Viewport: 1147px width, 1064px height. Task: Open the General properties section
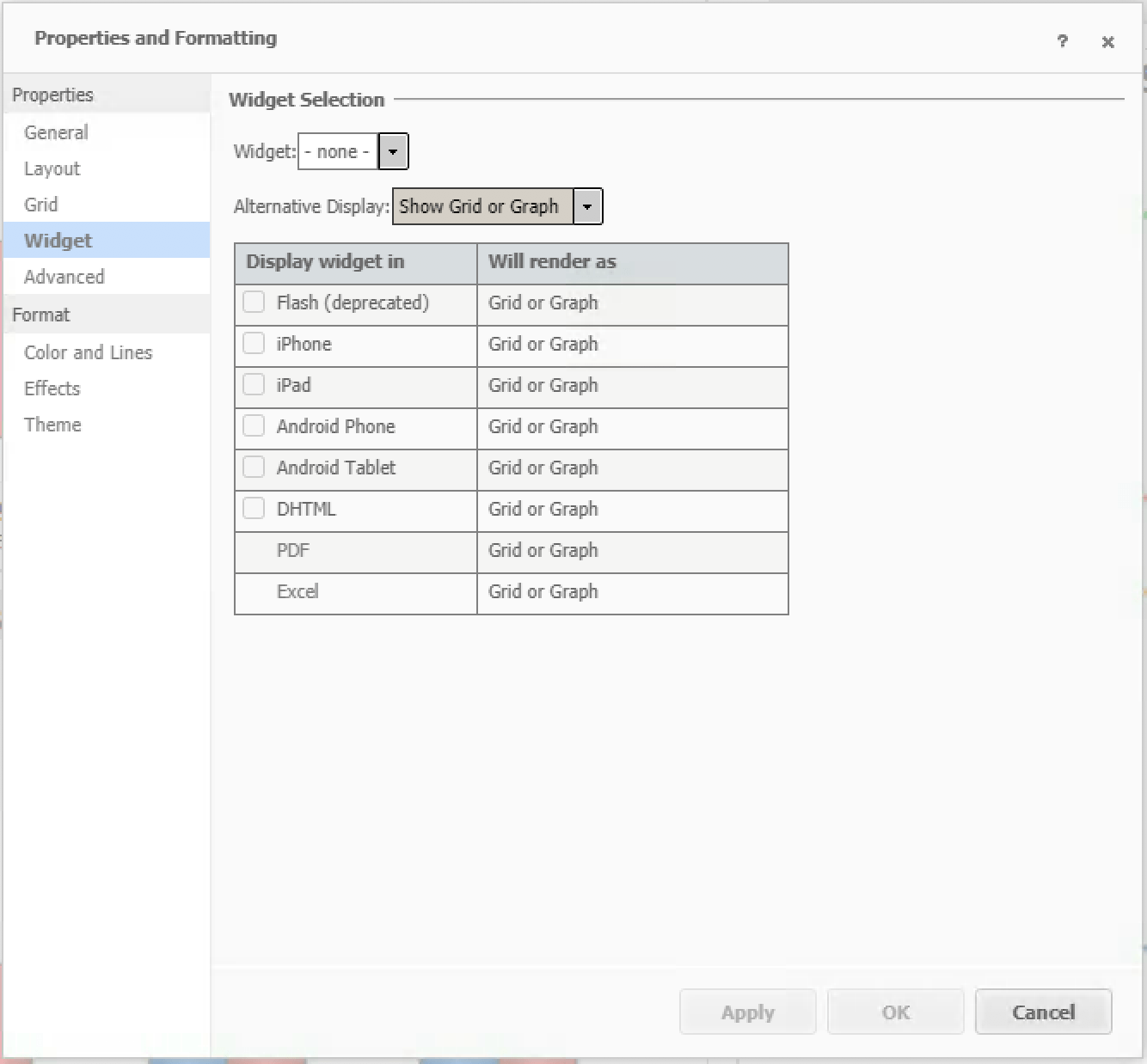pyautogui.click(x=56, y=133)
